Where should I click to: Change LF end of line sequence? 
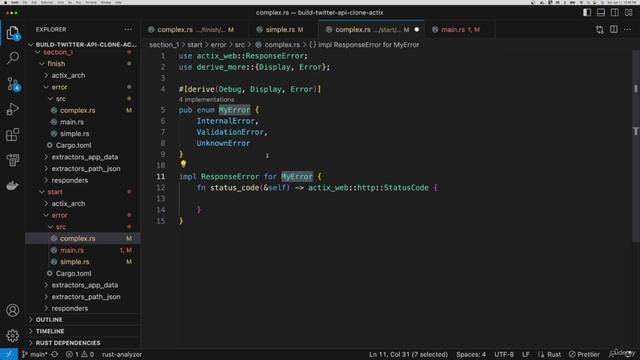(526, 354)
